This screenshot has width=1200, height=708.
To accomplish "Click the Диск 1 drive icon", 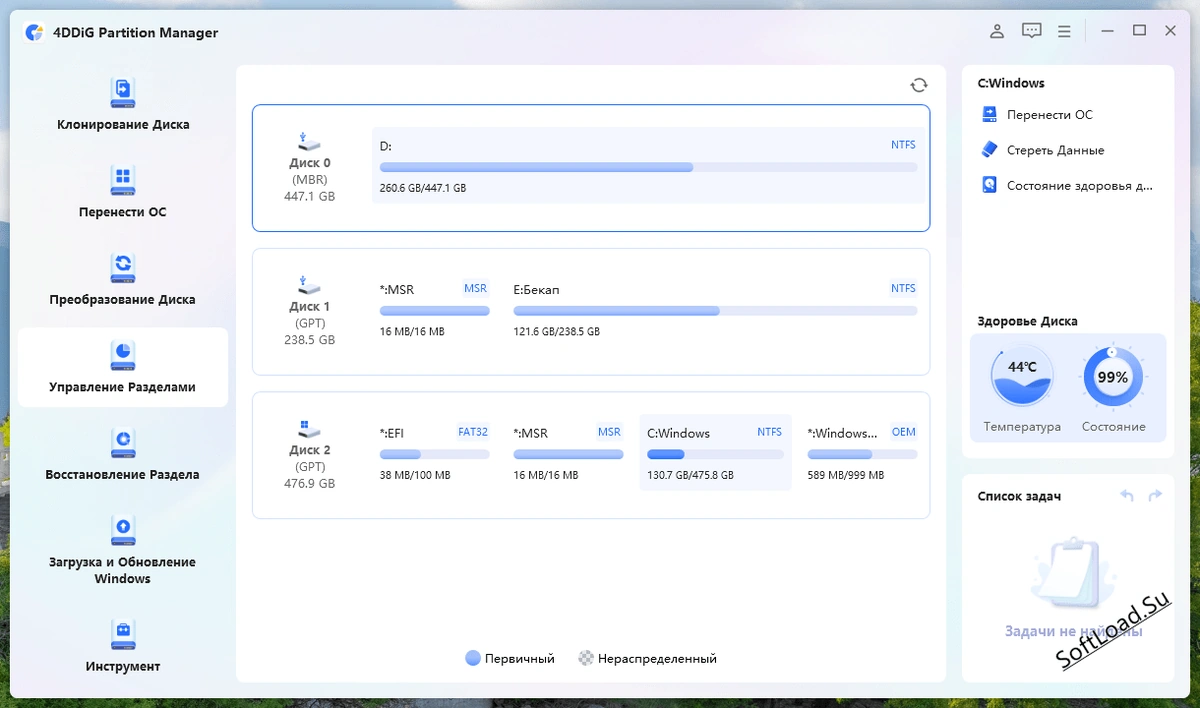I will 309,285.
